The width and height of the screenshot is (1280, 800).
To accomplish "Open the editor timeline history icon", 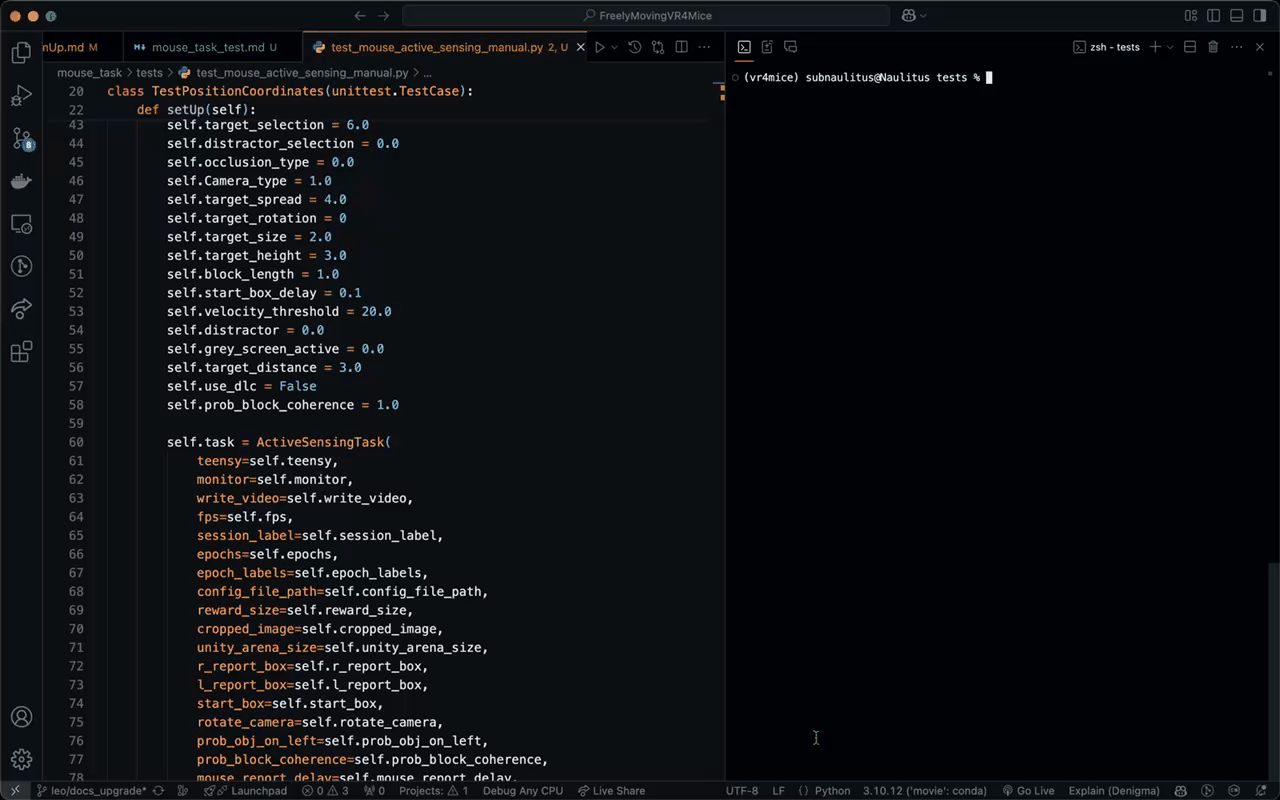I will [634, 47].
